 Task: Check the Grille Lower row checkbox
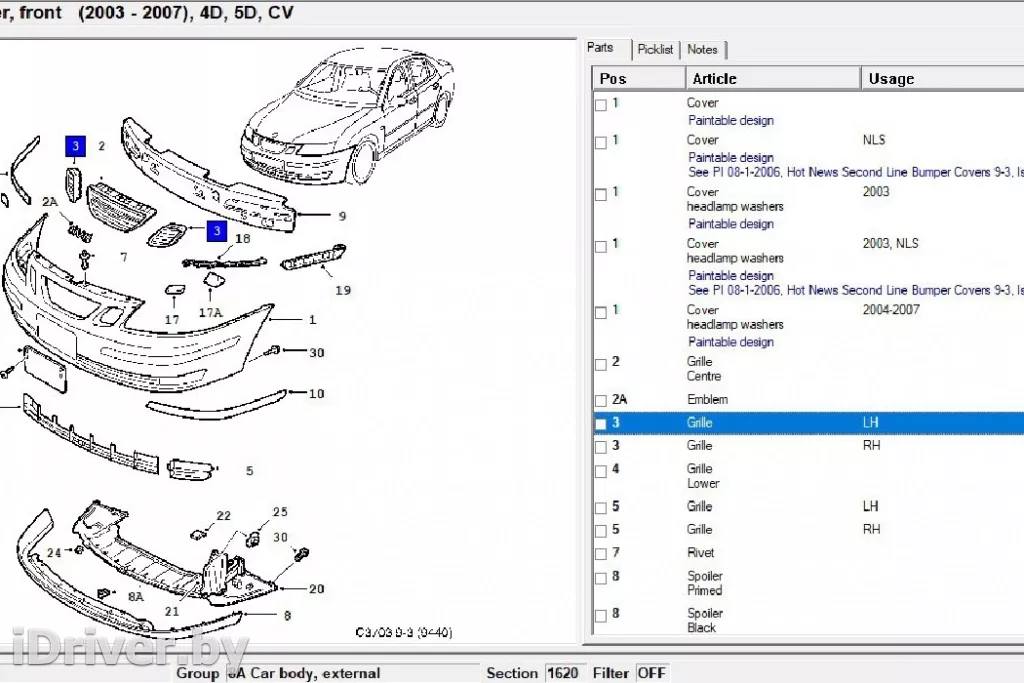click(x=601, y=471)
